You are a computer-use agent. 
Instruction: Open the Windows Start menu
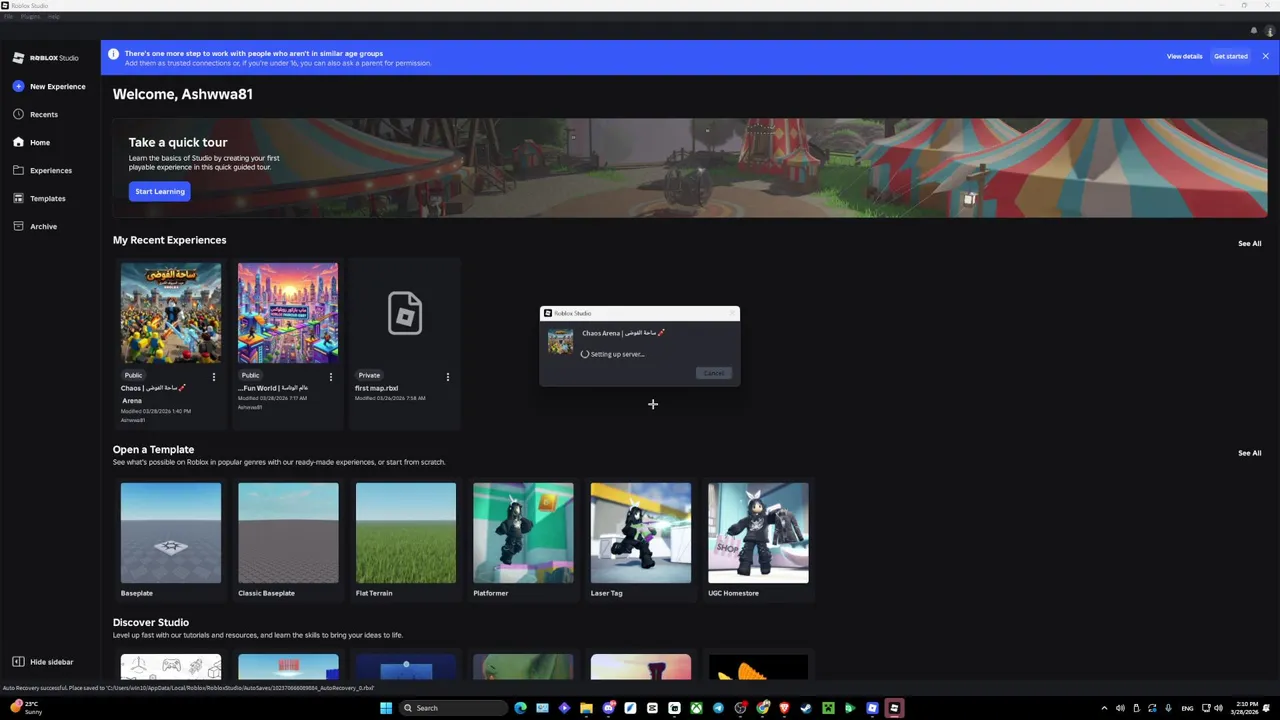pos(386,708)
